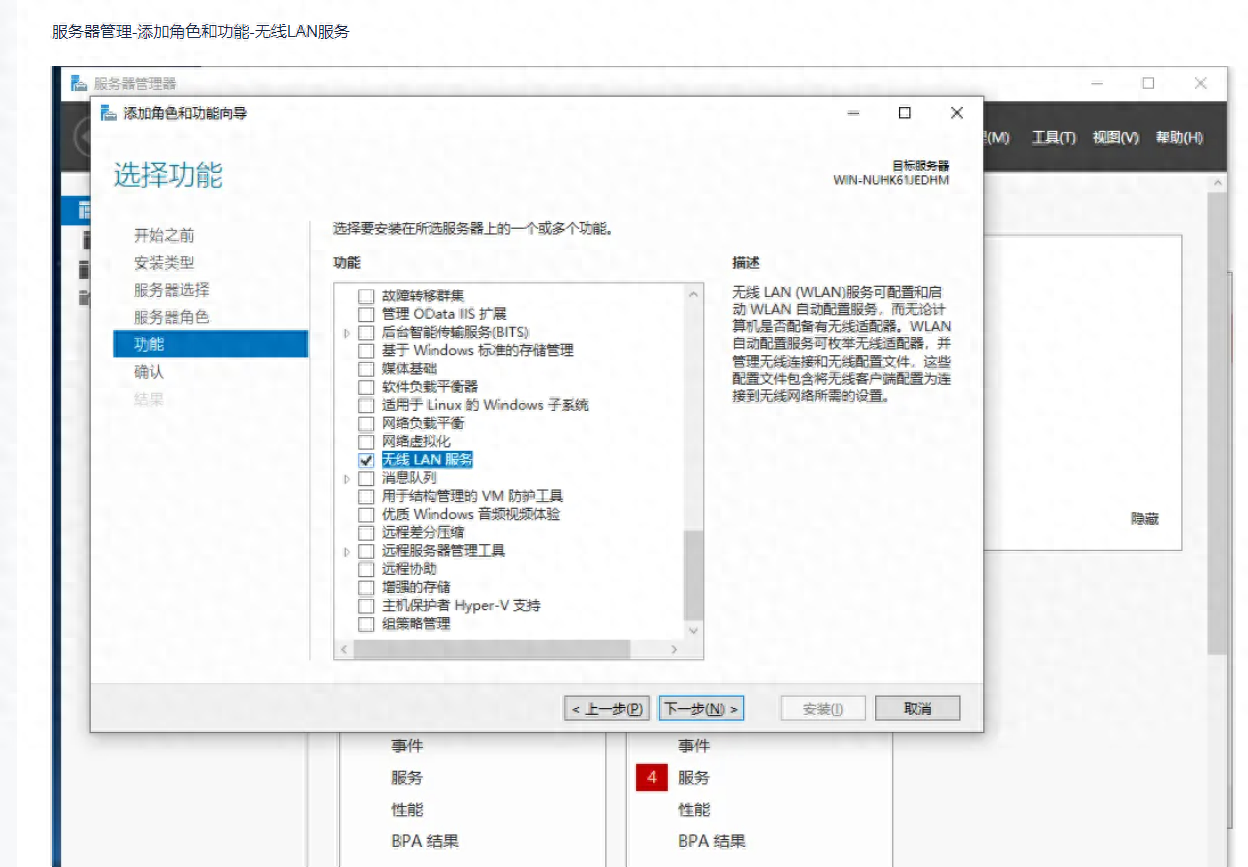Enable the 媒体基础 feature checkbox

click(x=366, y=368)
